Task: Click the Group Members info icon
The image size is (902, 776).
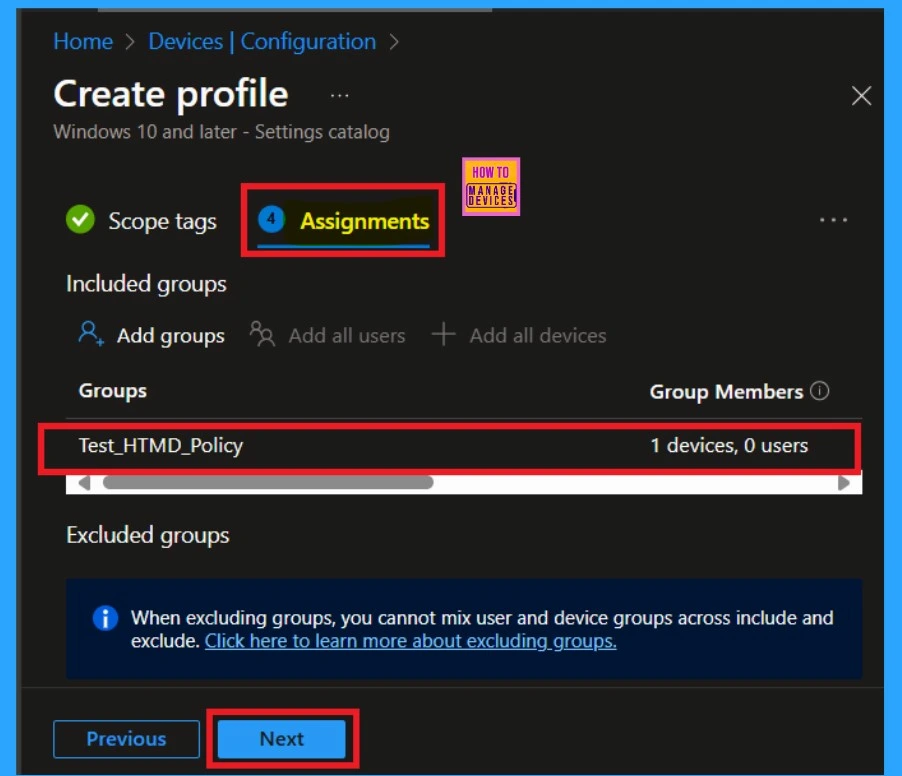Action: click(820, 391)
